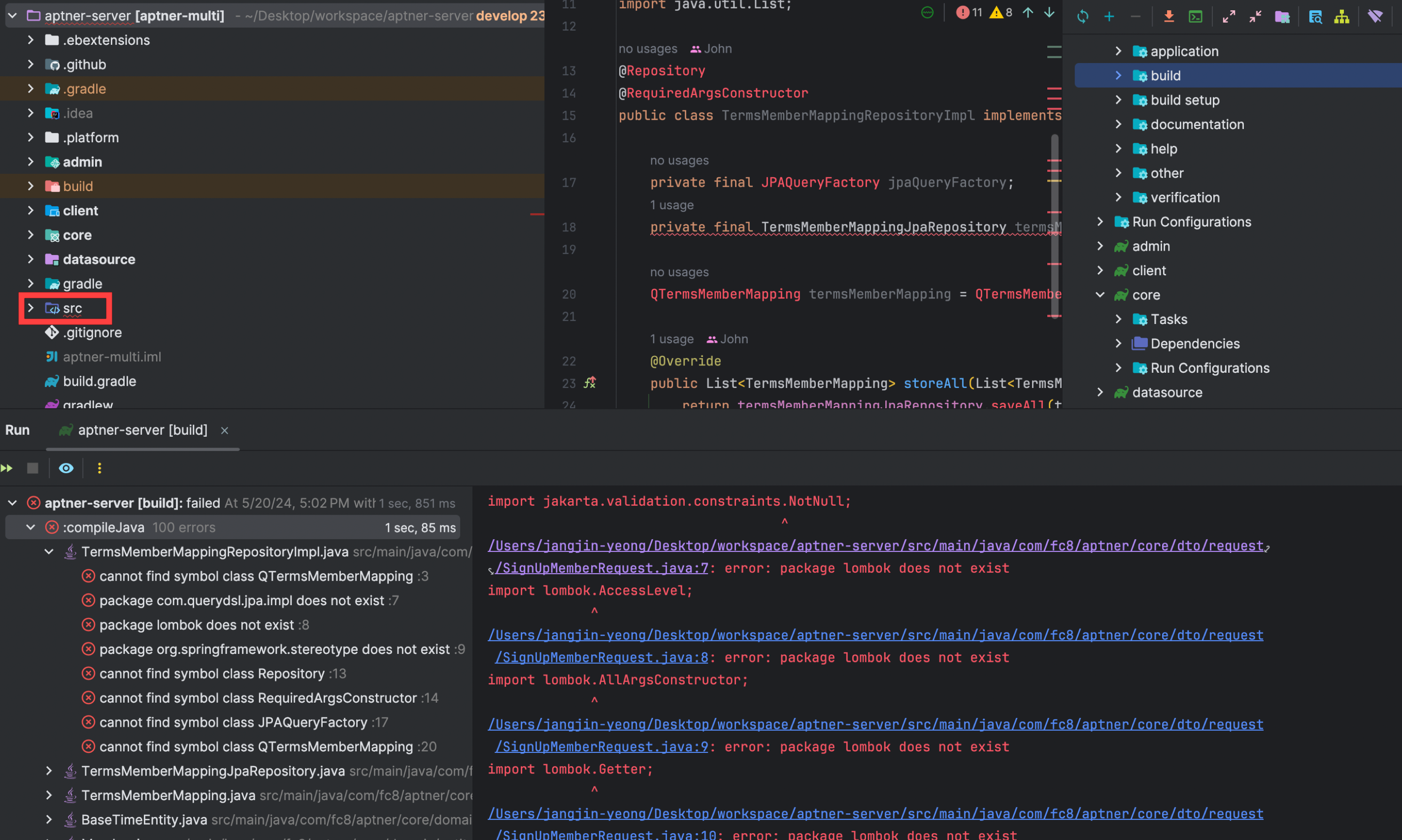Toggle the green reader mode indicator
This screenshot has height=840, width=1402.
928,12
